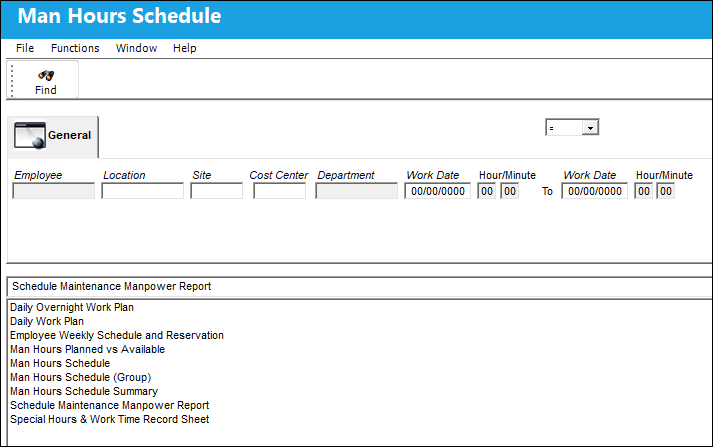Select Man Hours Schedule Summary report
The image size is (713, 447).
[84, 392]
